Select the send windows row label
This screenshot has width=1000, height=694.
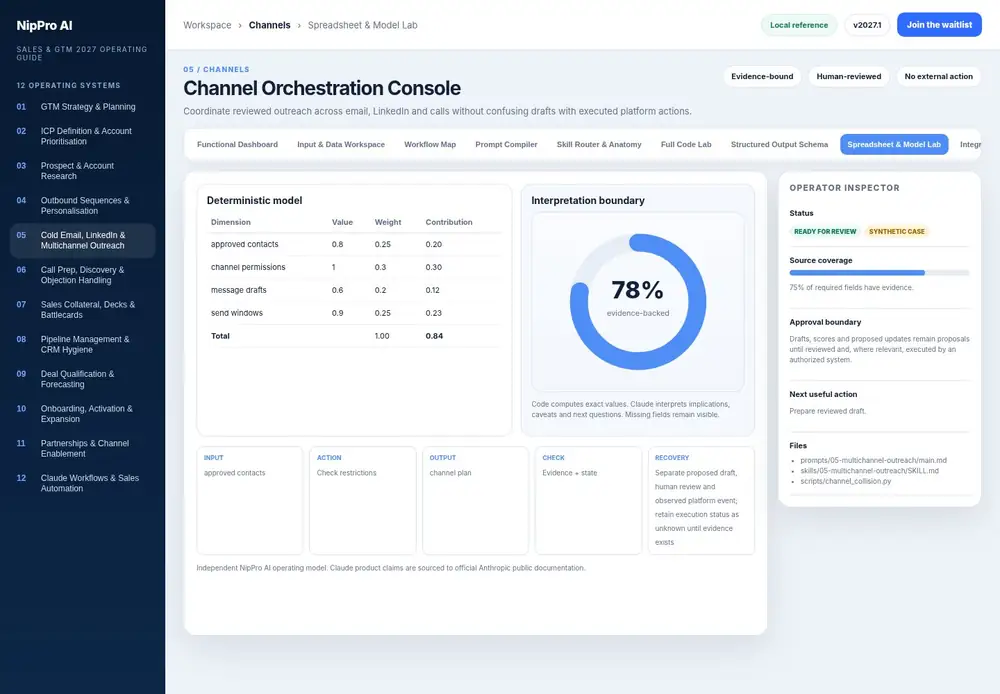(x=237, y=313)
